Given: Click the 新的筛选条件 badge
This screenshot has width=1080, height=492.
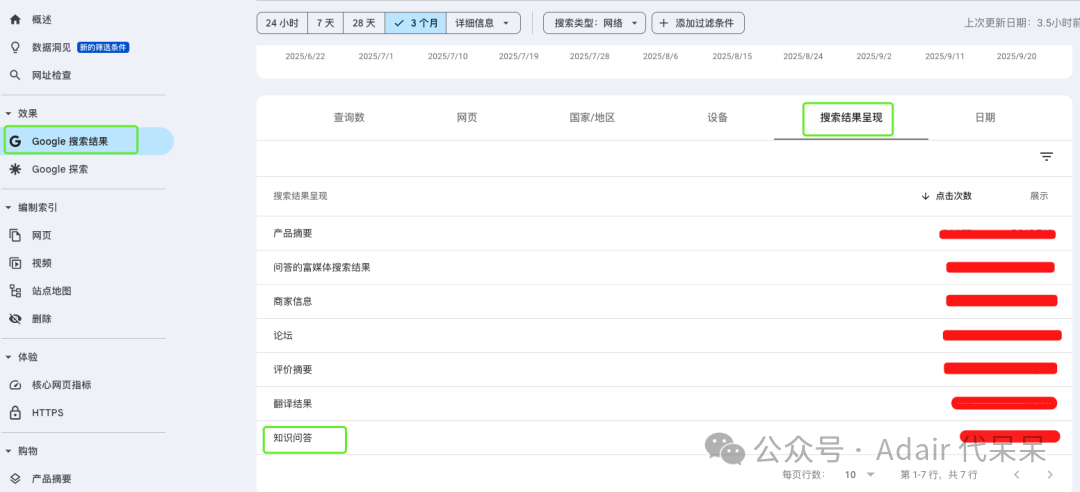Looking at the screenshot, I should 103,48.
